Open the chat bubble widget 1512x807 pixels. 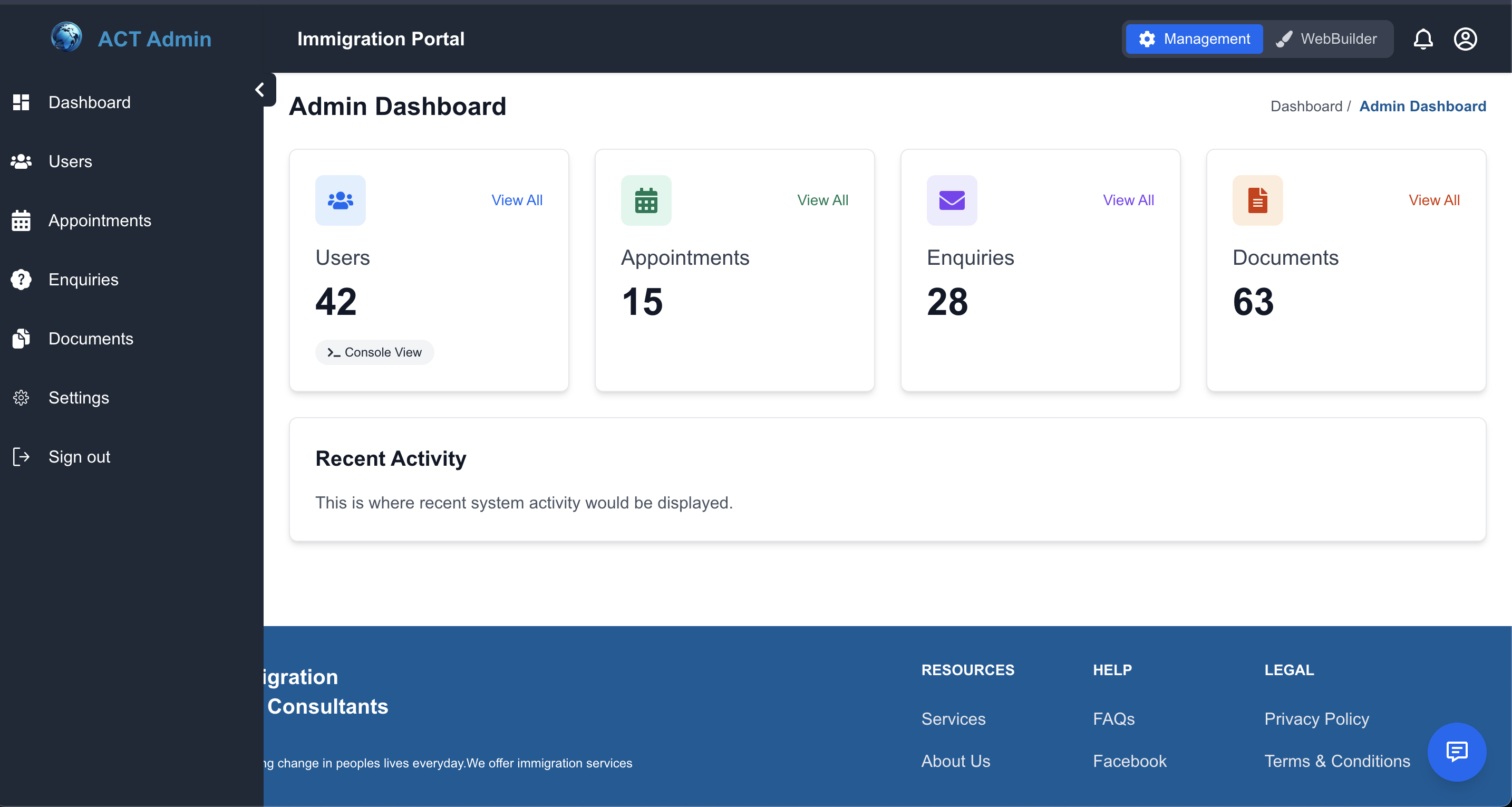1457,752
